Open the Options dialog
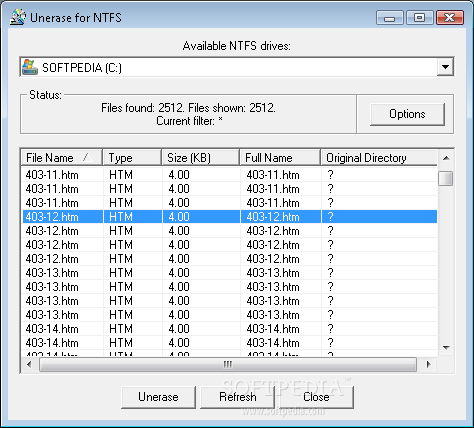The width and height of the screenshot is (474, 428). pyautogui.click(x=407, y=114)
